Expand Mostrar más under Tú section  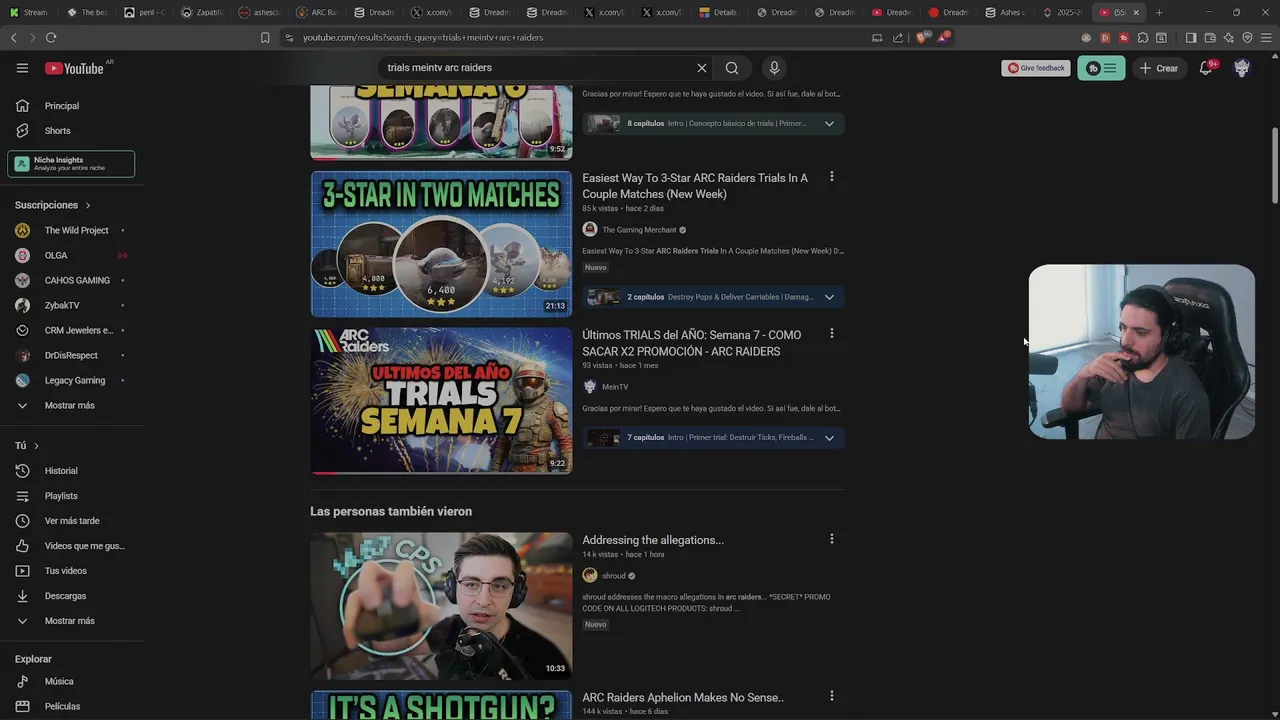(x=69, y=621)
